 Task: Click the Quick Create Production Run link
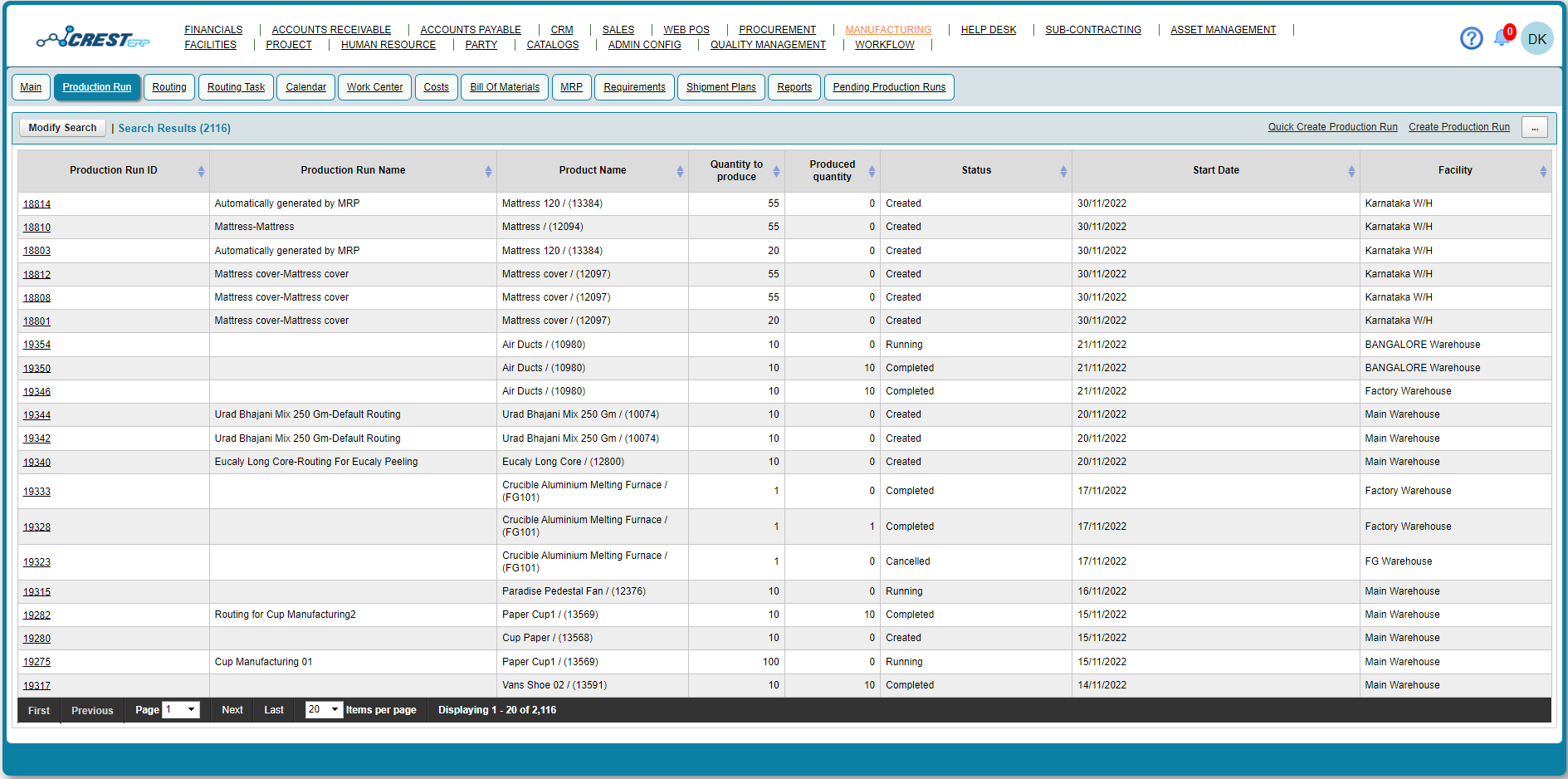coord(1332,126)
